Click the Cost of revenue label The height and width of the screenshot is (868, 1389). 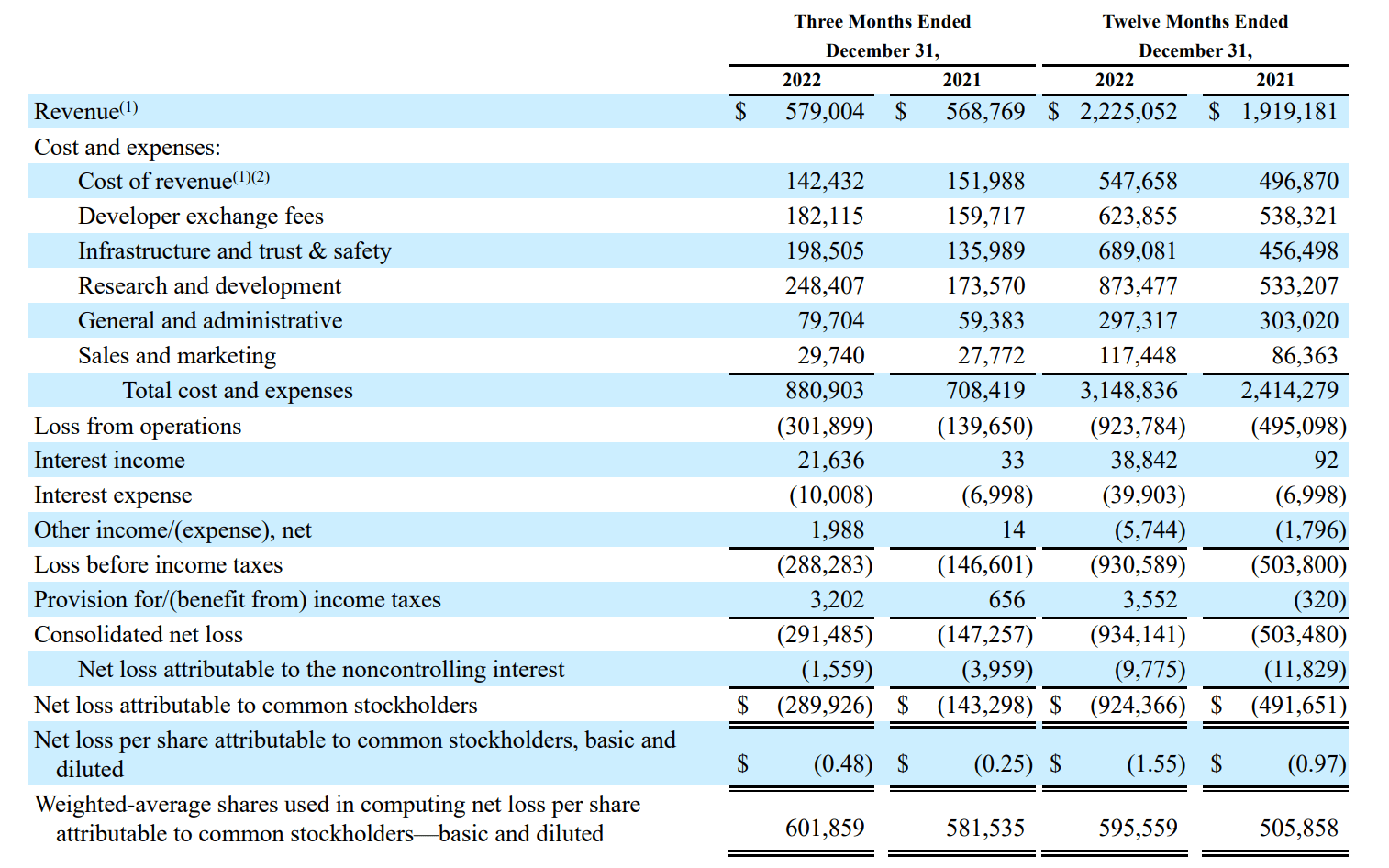point(174,181)
